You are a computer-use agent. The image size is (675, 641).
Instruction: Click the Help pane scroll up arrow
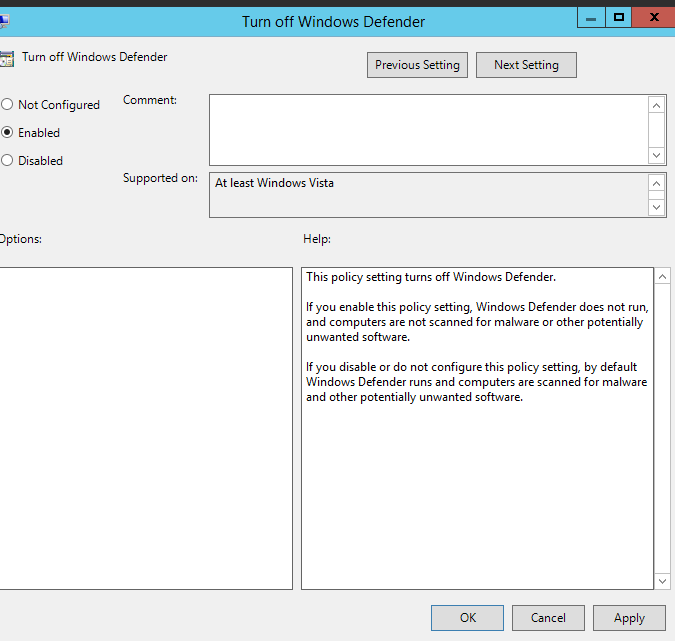(x=663, y=277)
